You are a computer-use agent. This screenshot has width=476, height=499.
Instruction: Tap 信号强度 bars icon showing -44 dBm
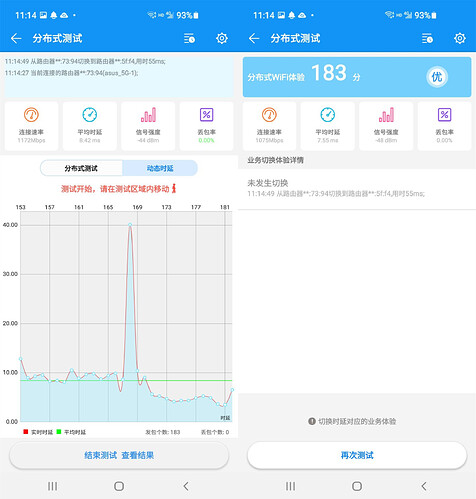[148, 115]
